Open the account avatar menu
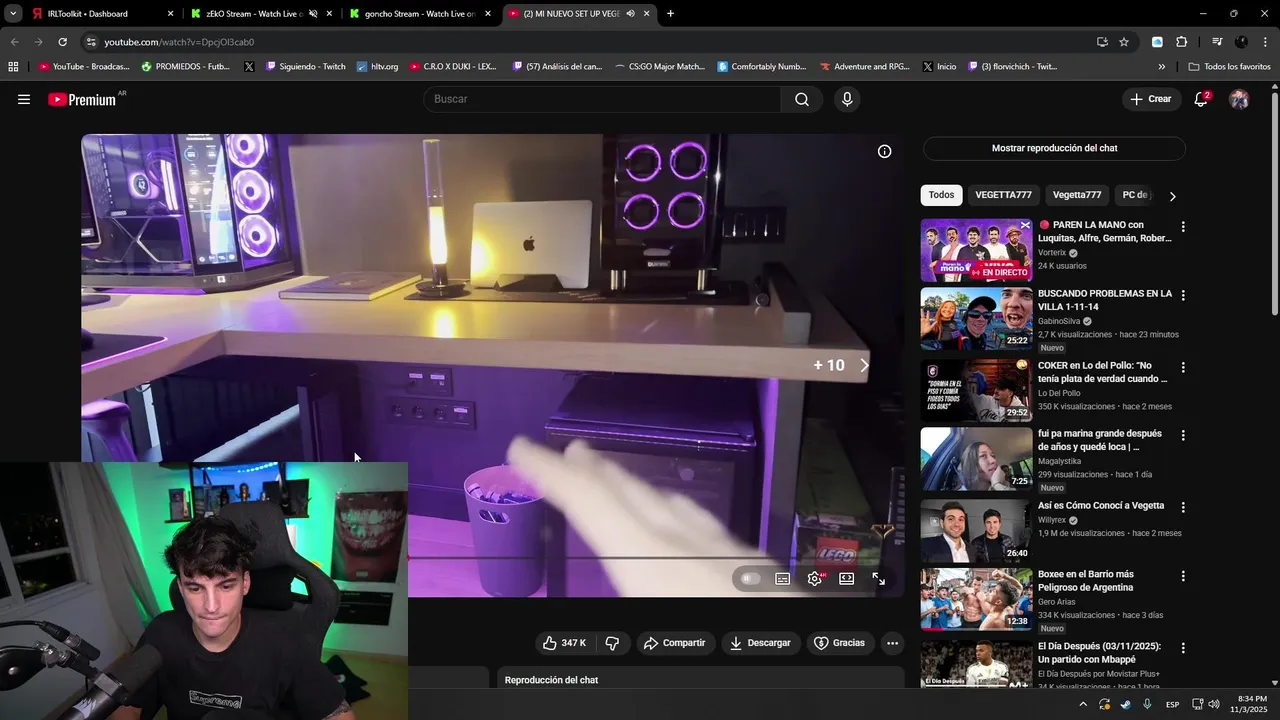Screen dimensions: 1280x720 1239,99
